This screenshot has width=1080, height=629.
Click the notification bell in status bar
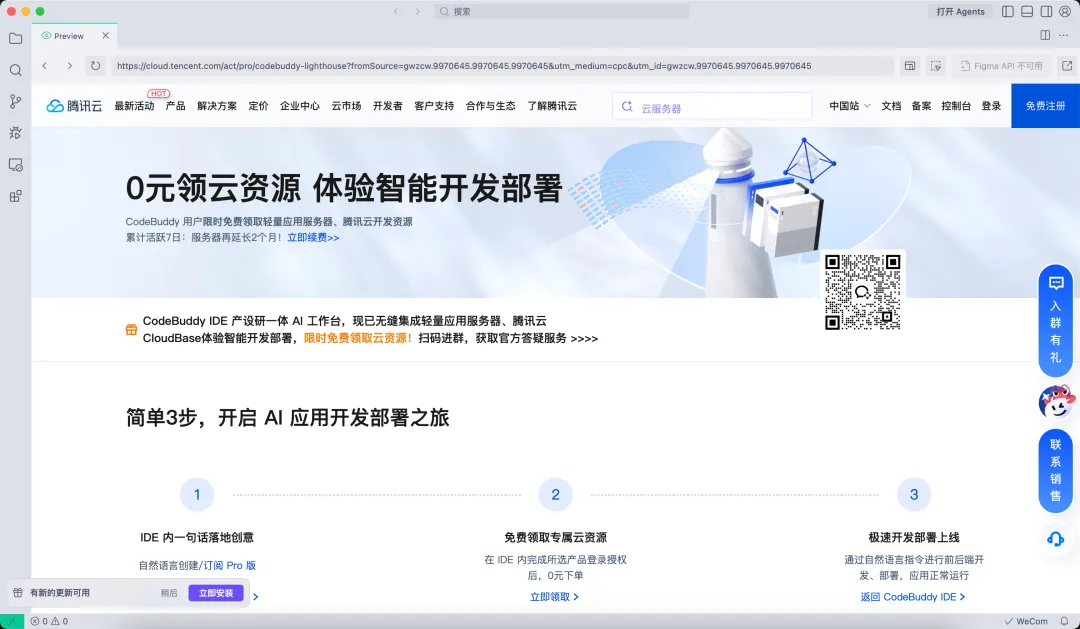tap(1064, 621)
